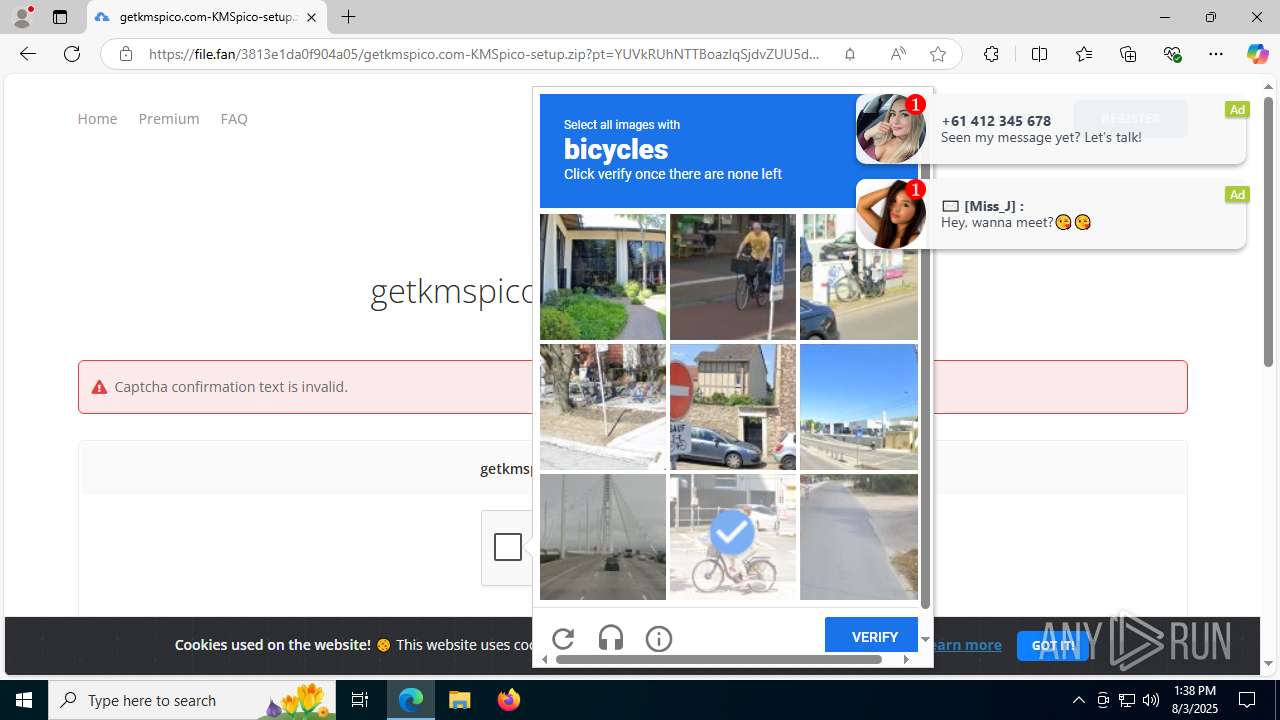Open the Favorites list

pos(1084,54)
